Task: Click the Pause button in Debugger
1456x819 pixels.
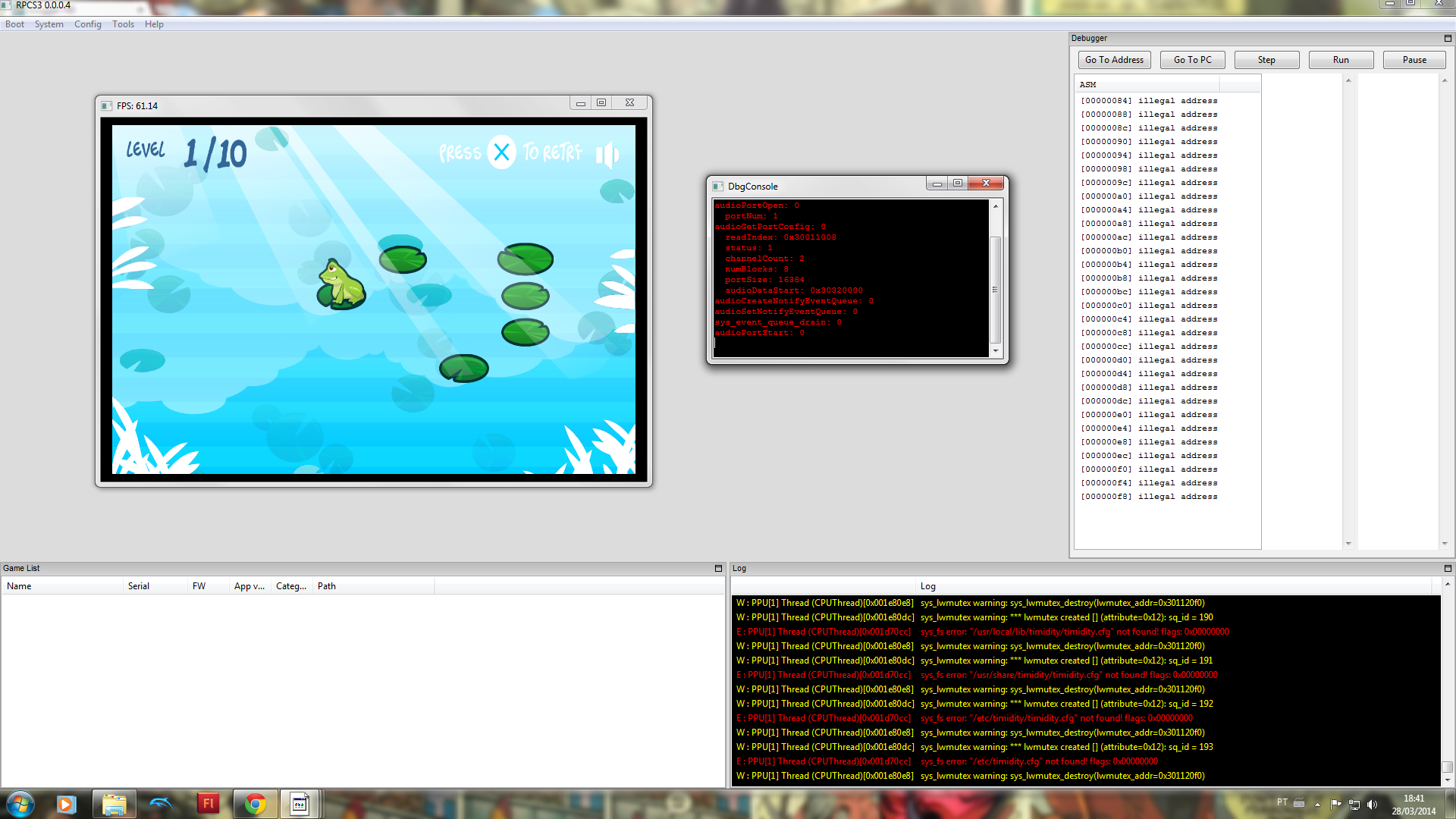Action: pyautogui.click(x=1414, y=60)
